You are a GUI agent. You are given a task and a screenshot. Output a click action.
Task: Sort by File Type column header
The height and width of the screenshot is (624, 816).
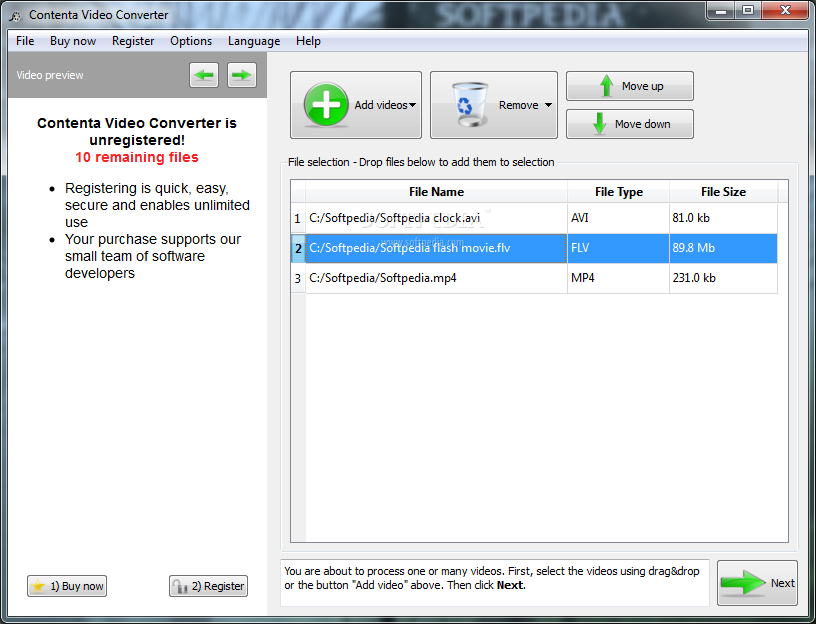tap(618, 192)
